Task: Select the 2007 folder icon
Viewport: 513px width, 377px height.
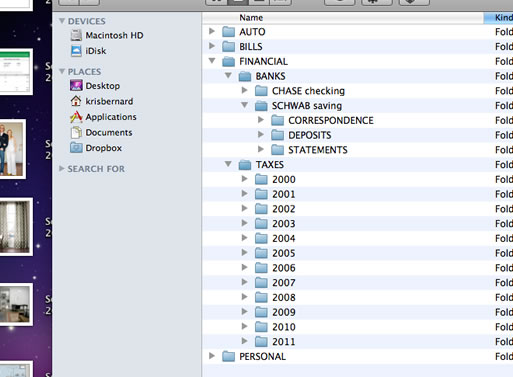Action: point(261,283)
